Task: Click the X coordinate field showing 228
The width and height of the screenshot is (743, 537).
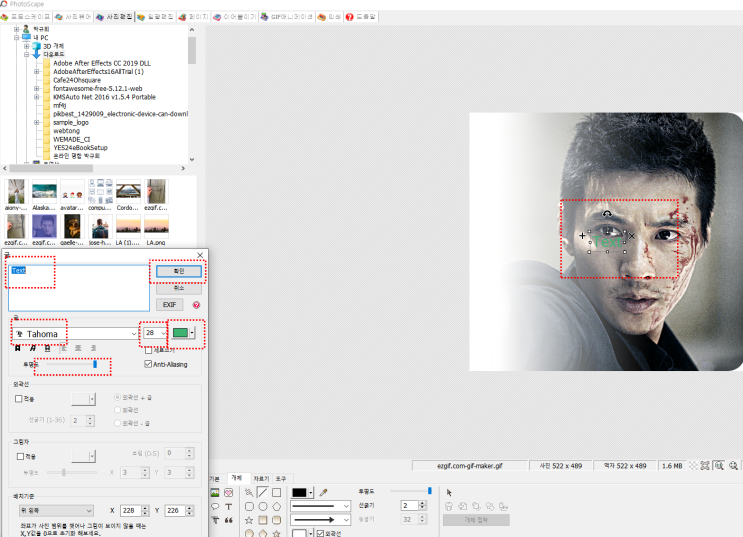Action: pos(131,510)
